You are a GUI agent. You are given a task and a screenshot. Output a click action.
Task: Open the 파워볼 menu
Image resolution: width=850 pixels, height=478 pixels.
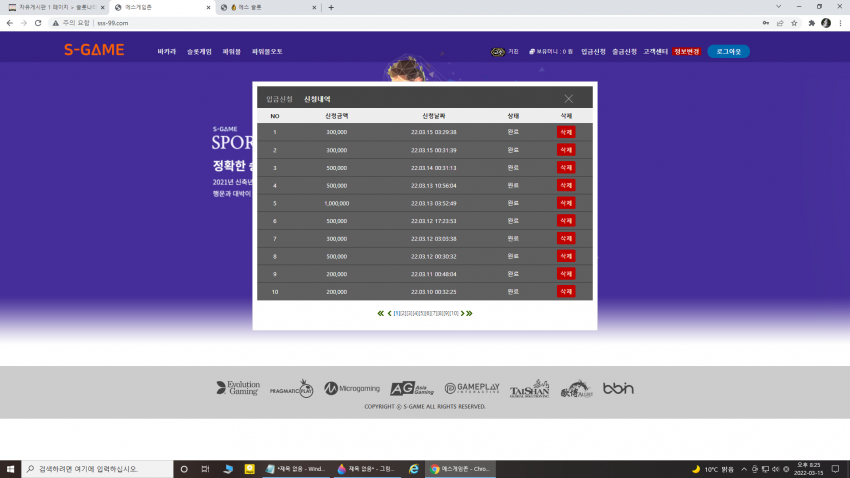pos(231,51)
